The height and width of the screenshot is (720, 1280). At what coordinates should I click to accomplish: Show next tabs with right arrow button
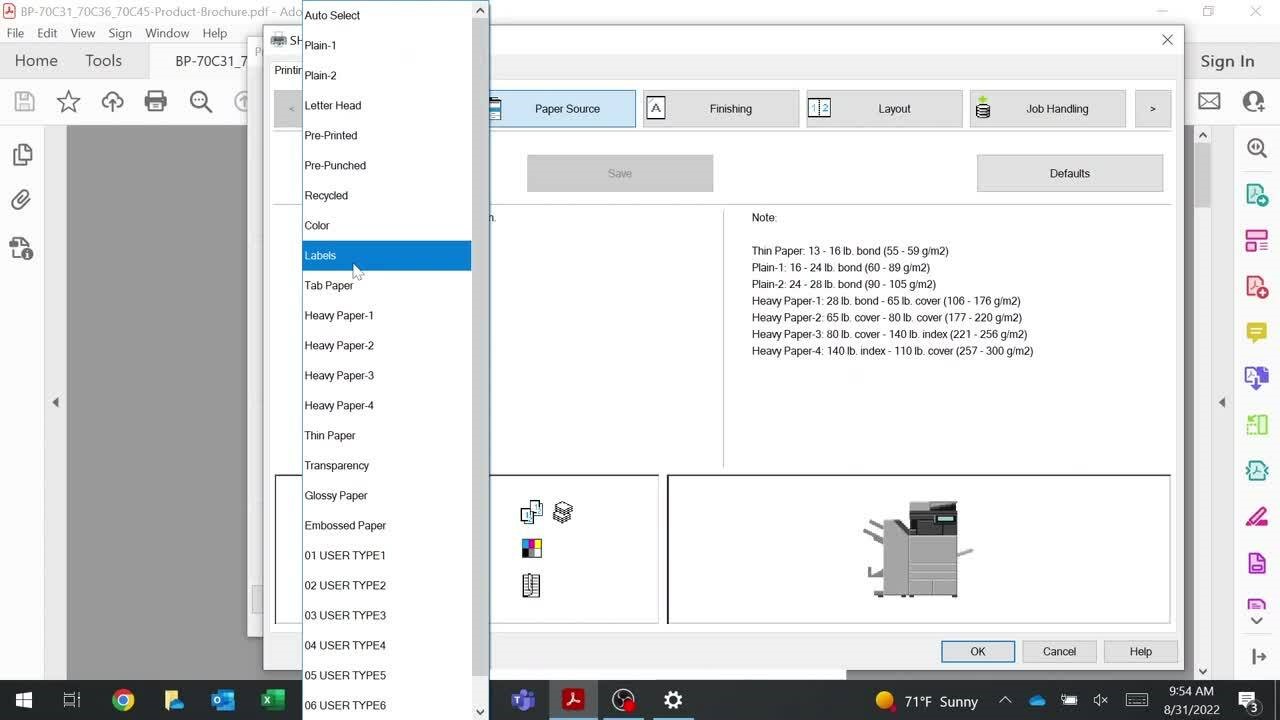point(1153,109)
